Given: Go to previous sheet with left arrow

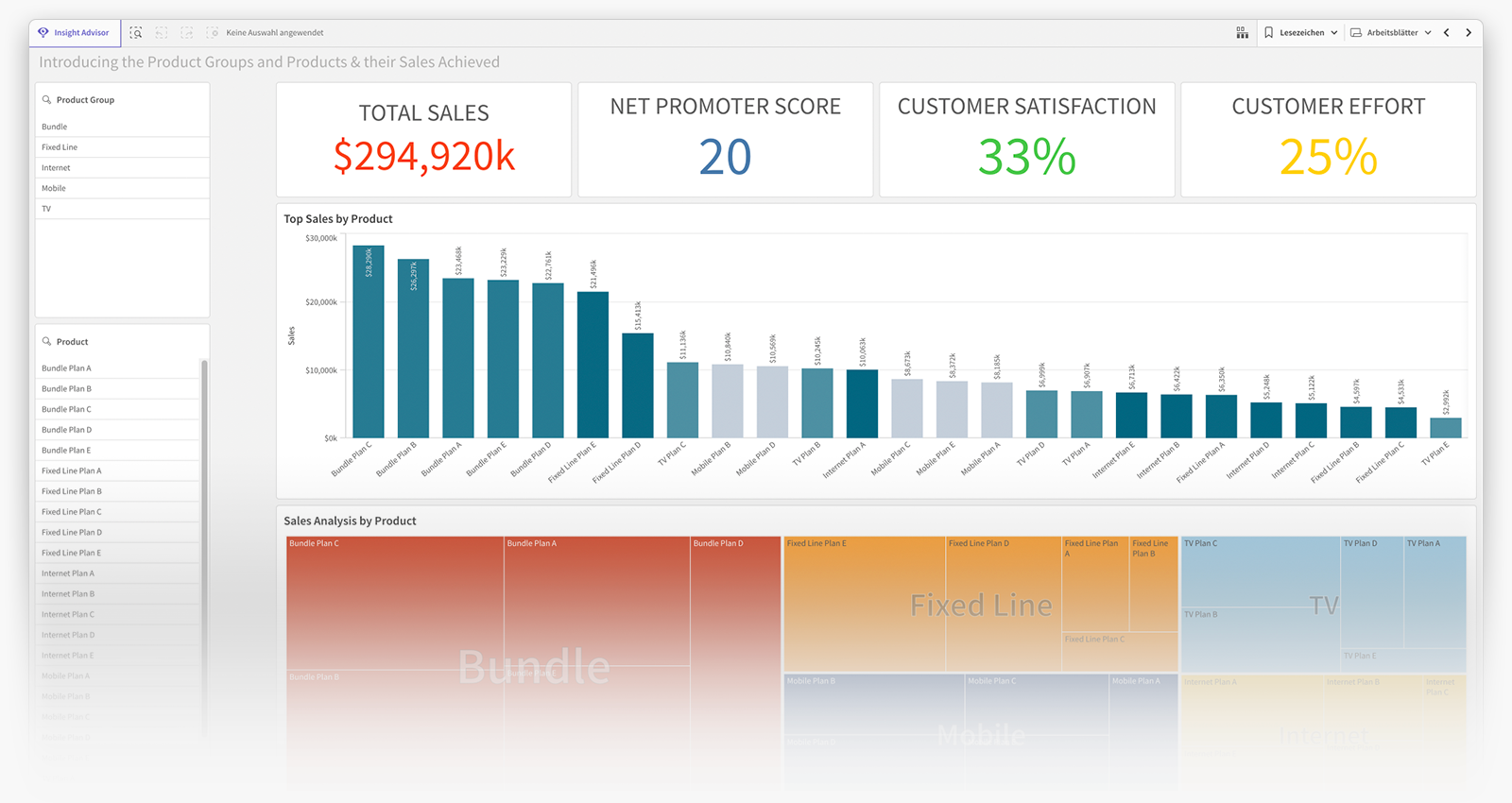Looking at the screenshot, I should coord(1447,33).
